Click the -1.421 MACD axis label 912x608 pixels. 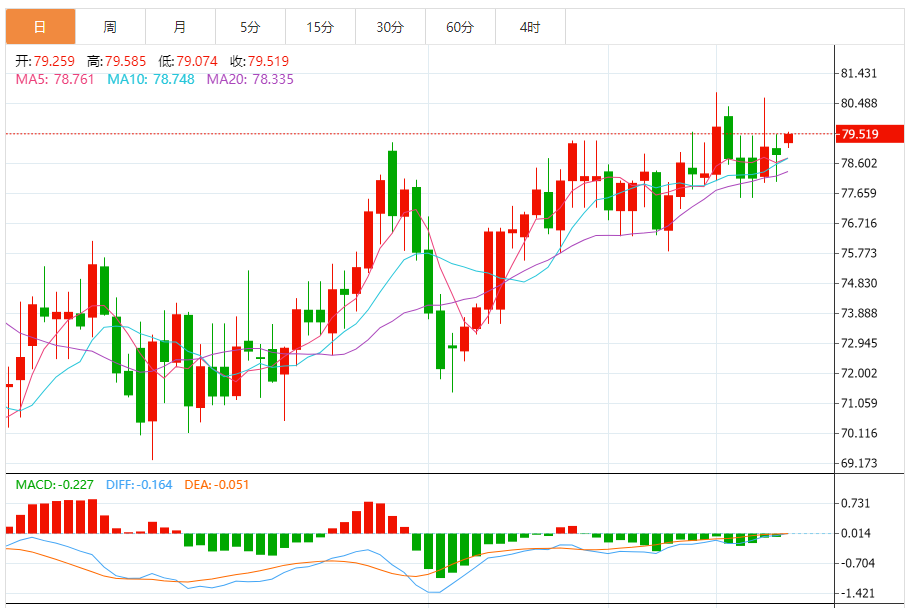pos(857,593)
